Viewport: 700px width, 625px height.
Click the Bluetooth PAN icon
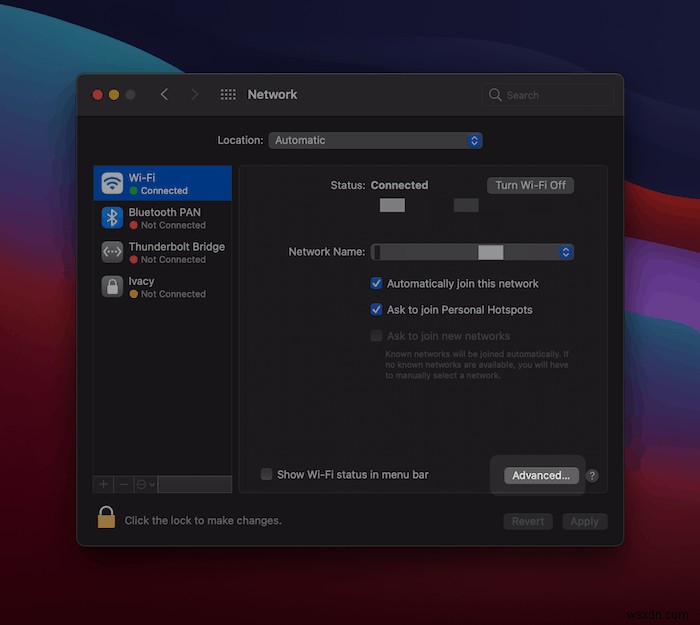(112, 218)
